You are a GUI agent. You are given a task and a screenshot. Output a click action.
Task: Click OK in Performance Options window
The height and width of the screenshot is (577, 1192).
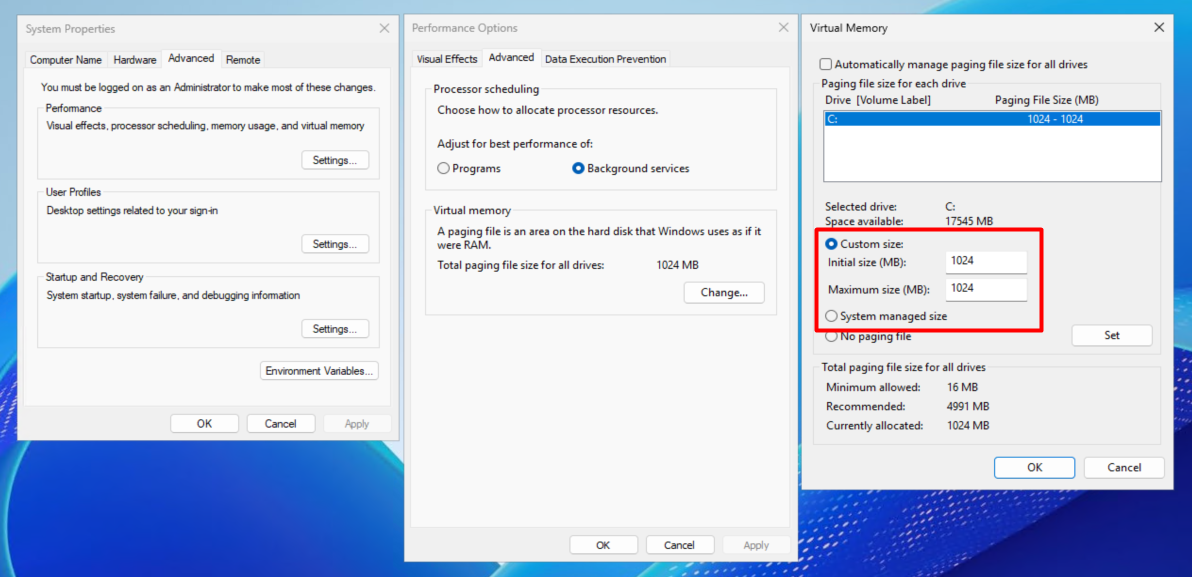[x=603, y=545]
